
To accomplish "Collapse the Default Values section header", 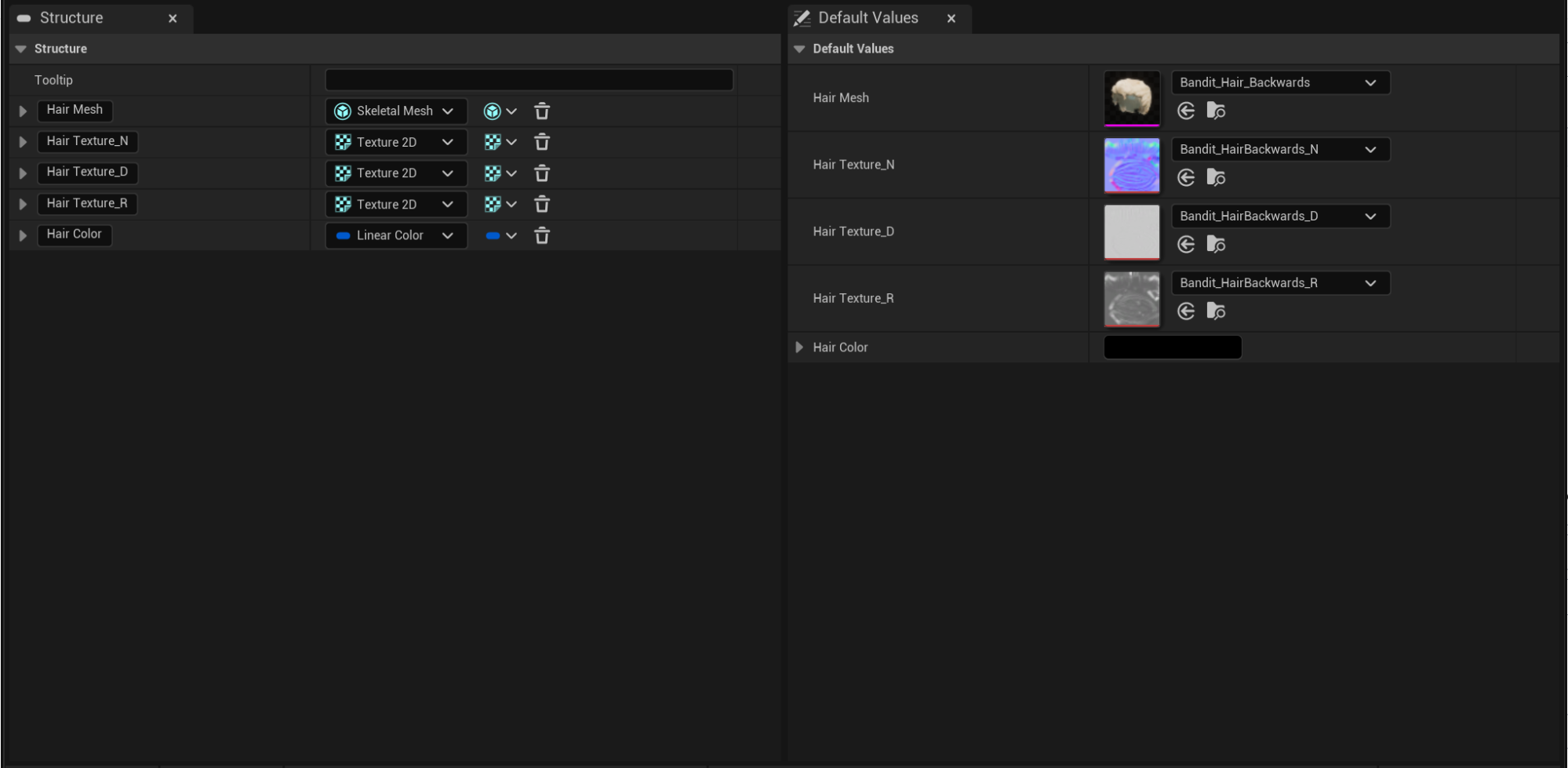I will coord(799,49).
